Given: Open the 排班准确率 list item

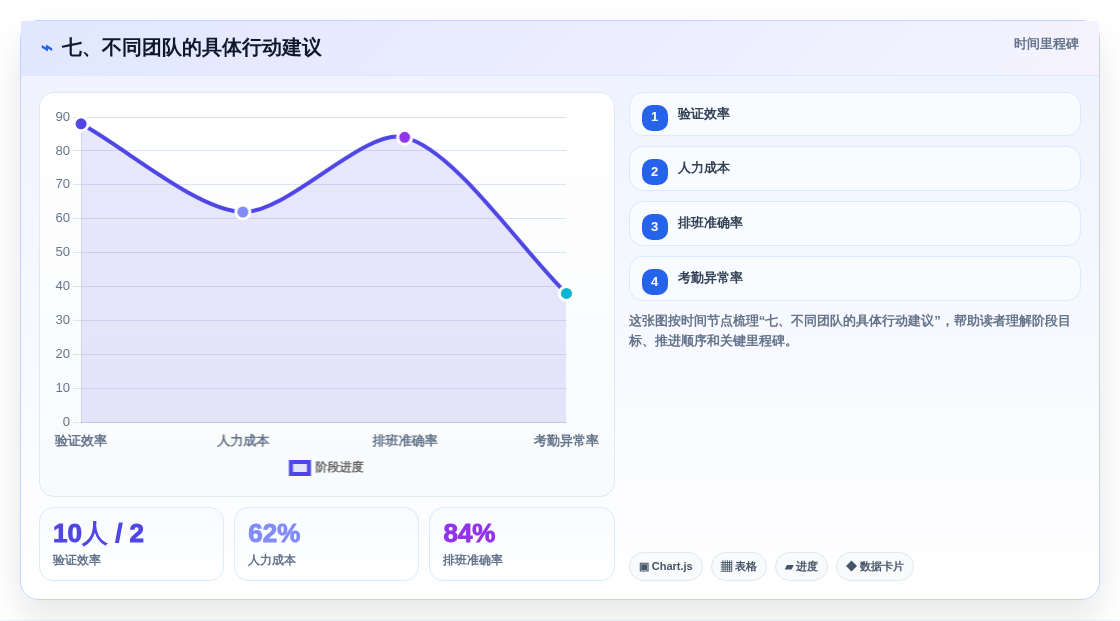Looking at the screenshot, I should (854, 224).
